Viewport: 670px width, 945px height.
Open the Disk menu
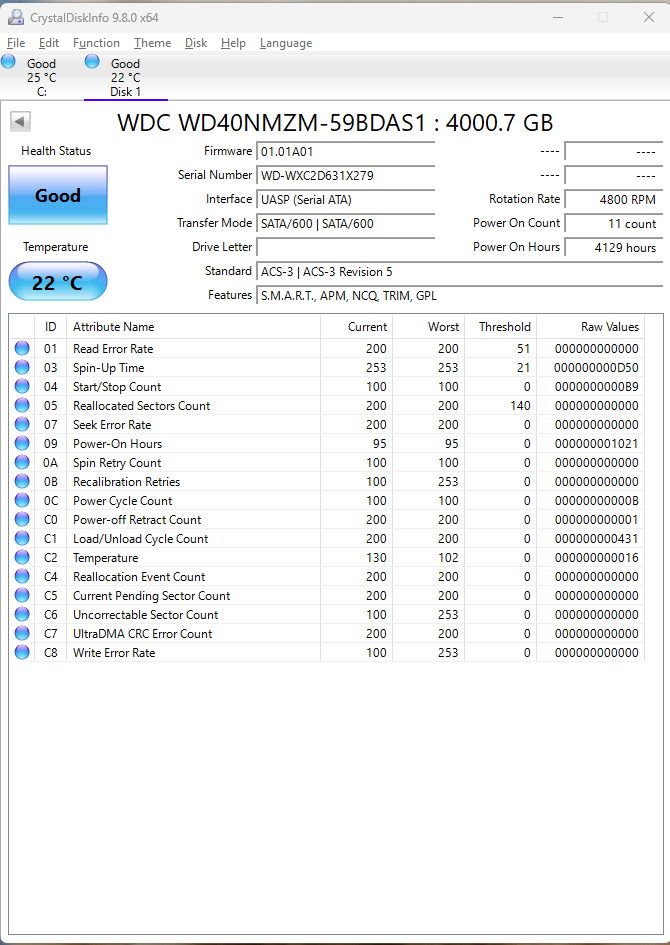coord(196,43)
